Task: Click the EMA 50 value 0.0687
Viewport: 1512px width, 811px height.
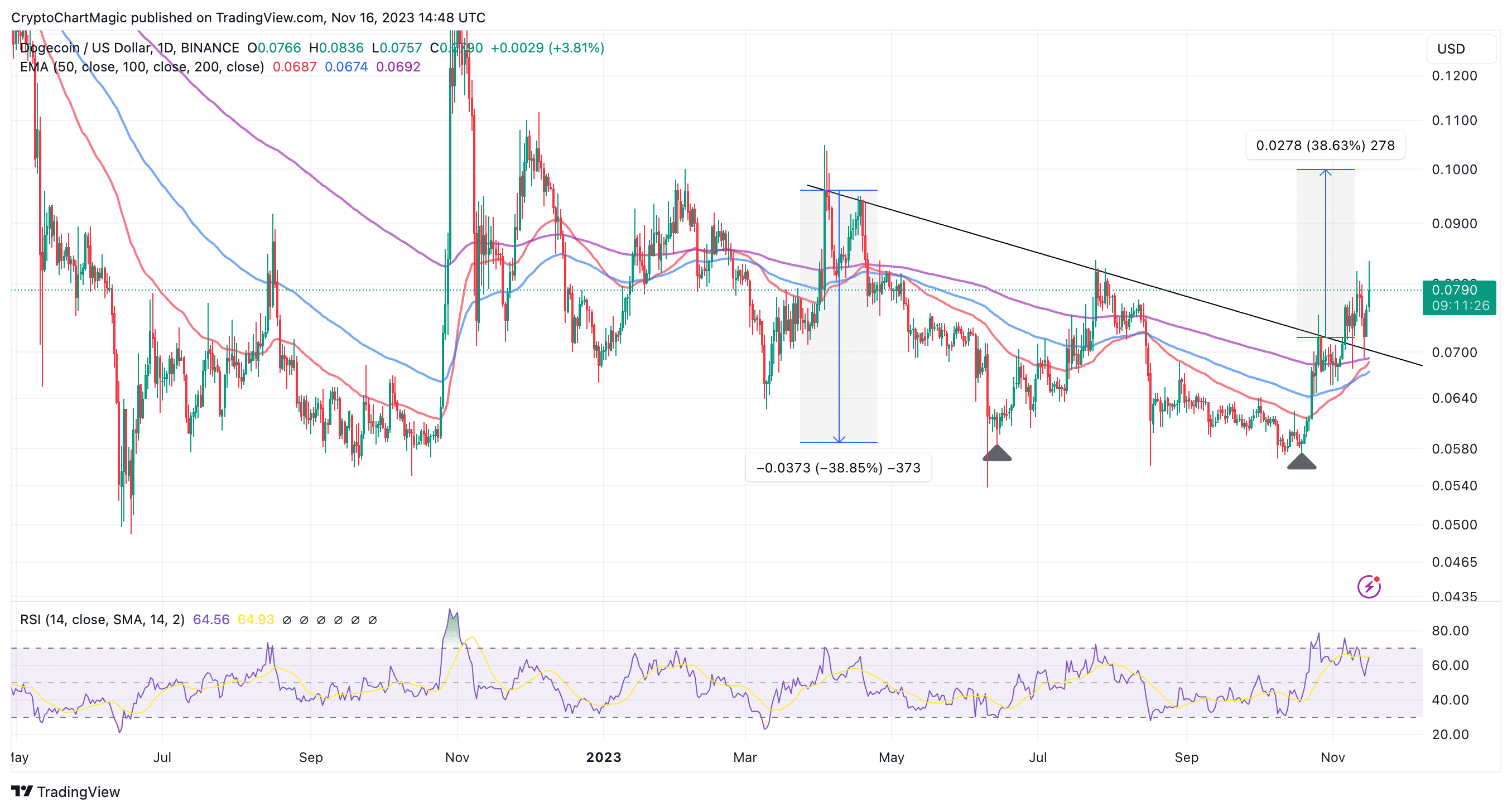Action: click(x=295, y=67)
